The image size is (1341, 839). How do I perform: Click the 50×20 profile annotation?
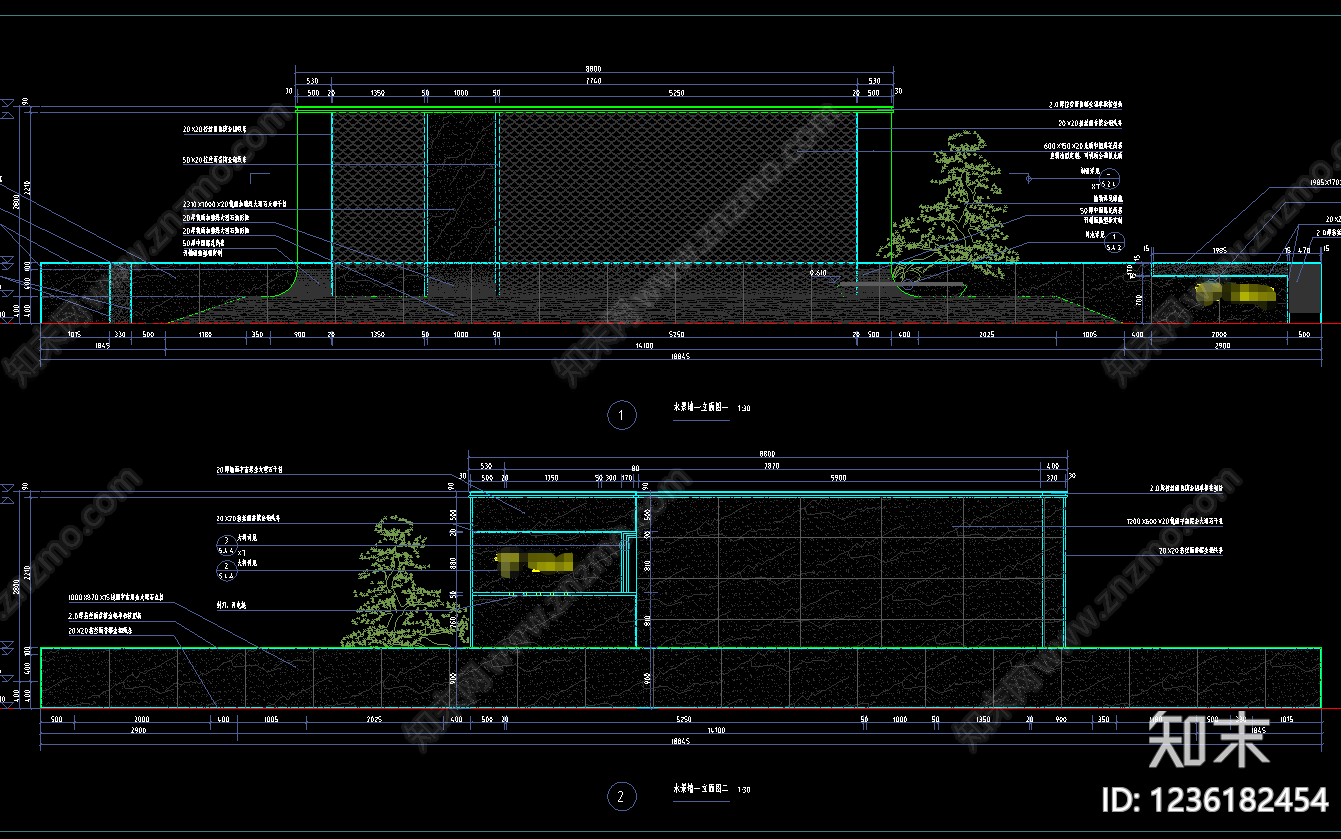(x=214, y=160)
